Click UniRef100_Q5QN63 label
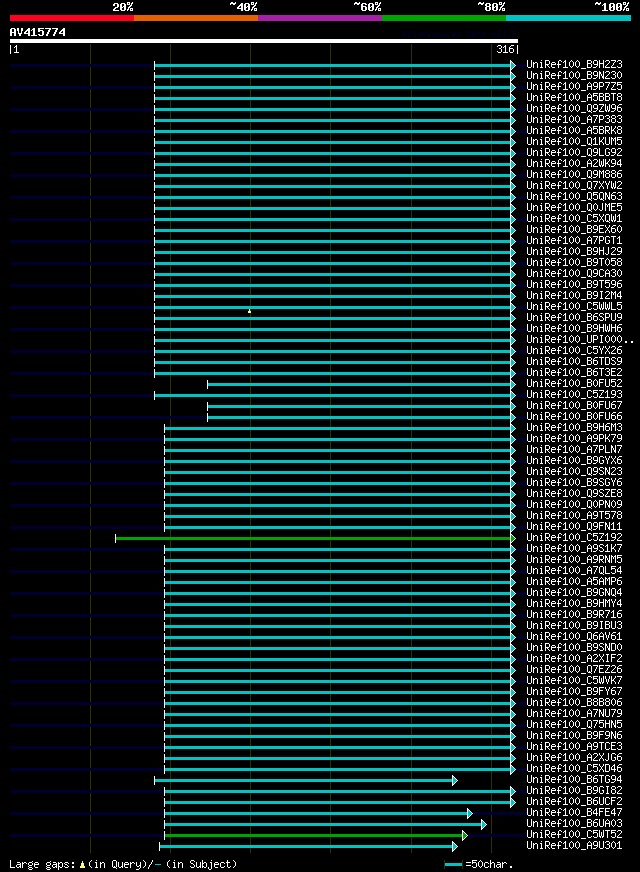Viewport: 640px width, 872px height. pyautogui.click(x=574, y=197)
